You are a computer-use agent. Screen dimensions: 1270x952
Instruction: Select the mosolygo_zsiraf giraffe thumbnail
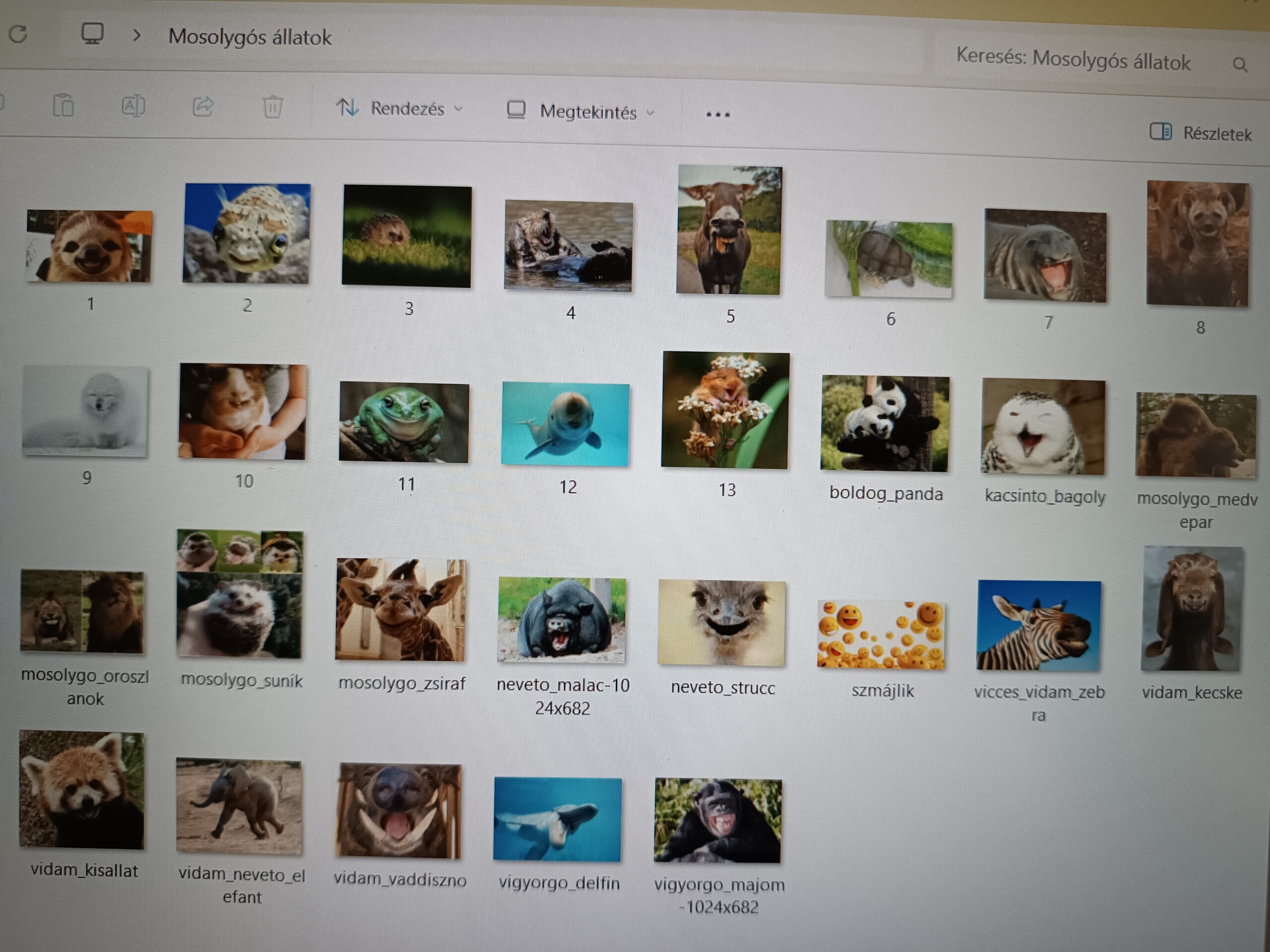[401, 610]
